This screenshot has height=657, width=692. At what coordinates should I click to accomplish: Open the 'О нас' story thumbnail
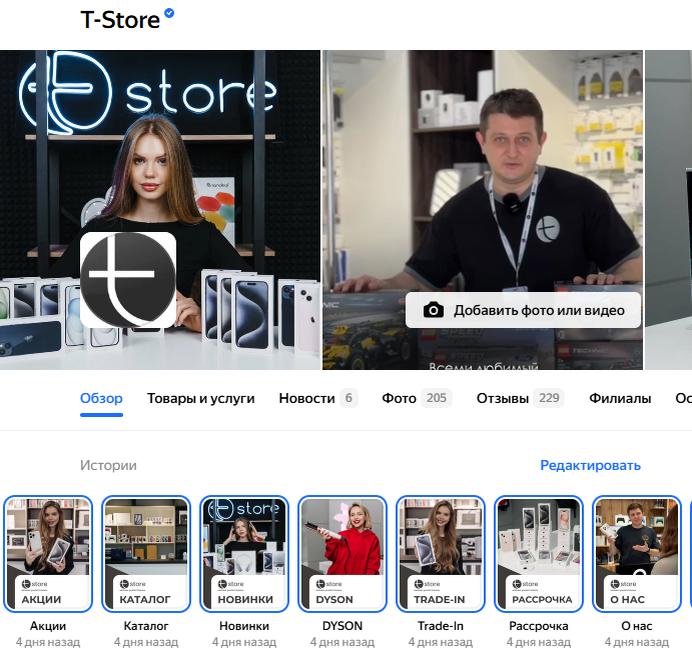(637, 554)
